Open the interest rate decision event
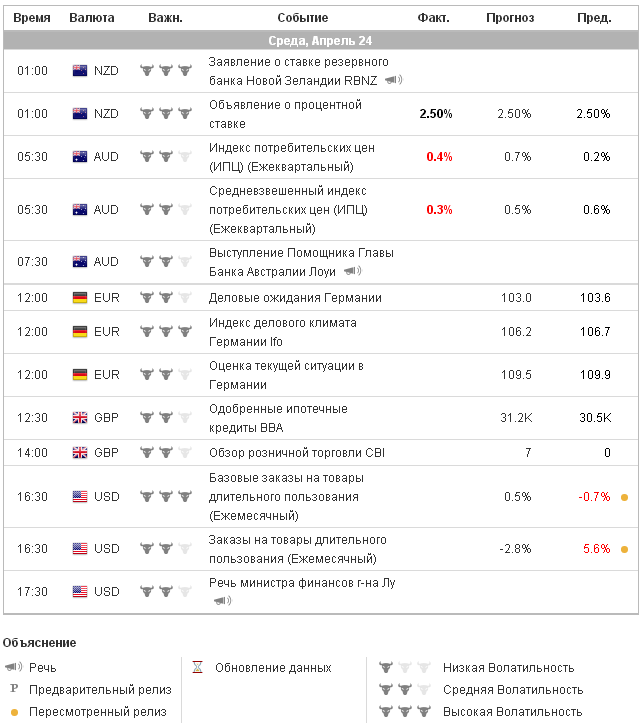The width and height of the screenshot is (644, 724). [x=285, y=114]
